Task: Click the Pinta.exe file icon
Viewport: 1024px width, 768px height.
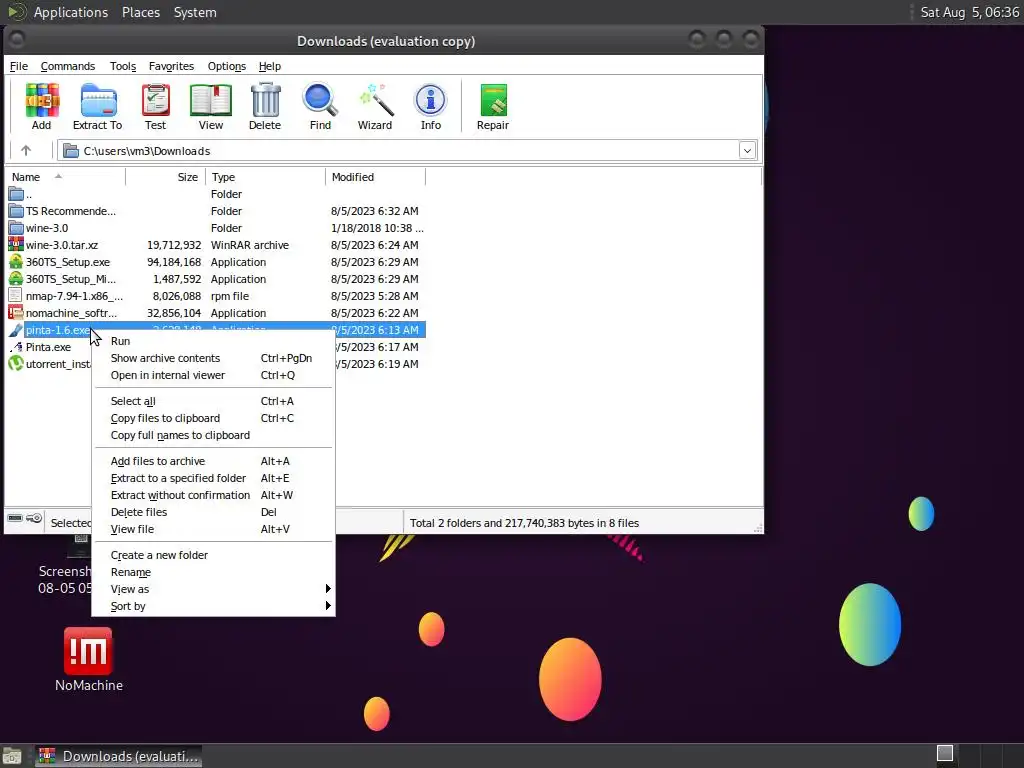Action: 16,347
